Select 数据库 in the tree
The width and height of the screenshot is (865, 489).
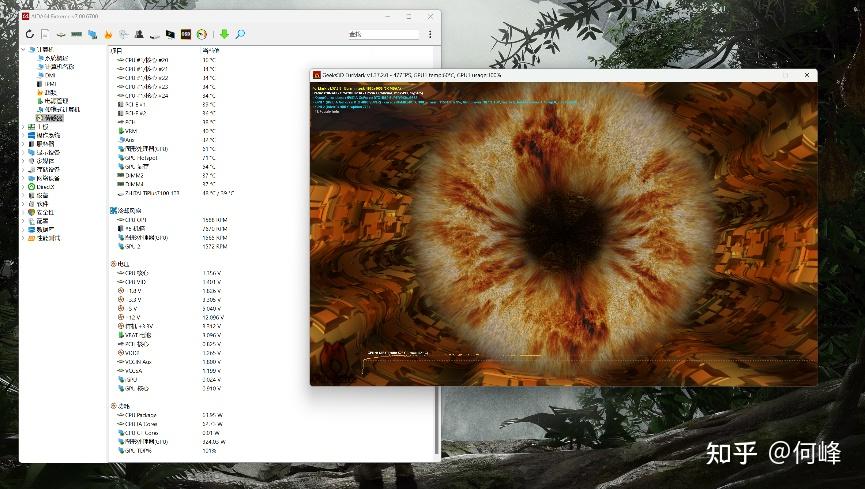point(45,230)
